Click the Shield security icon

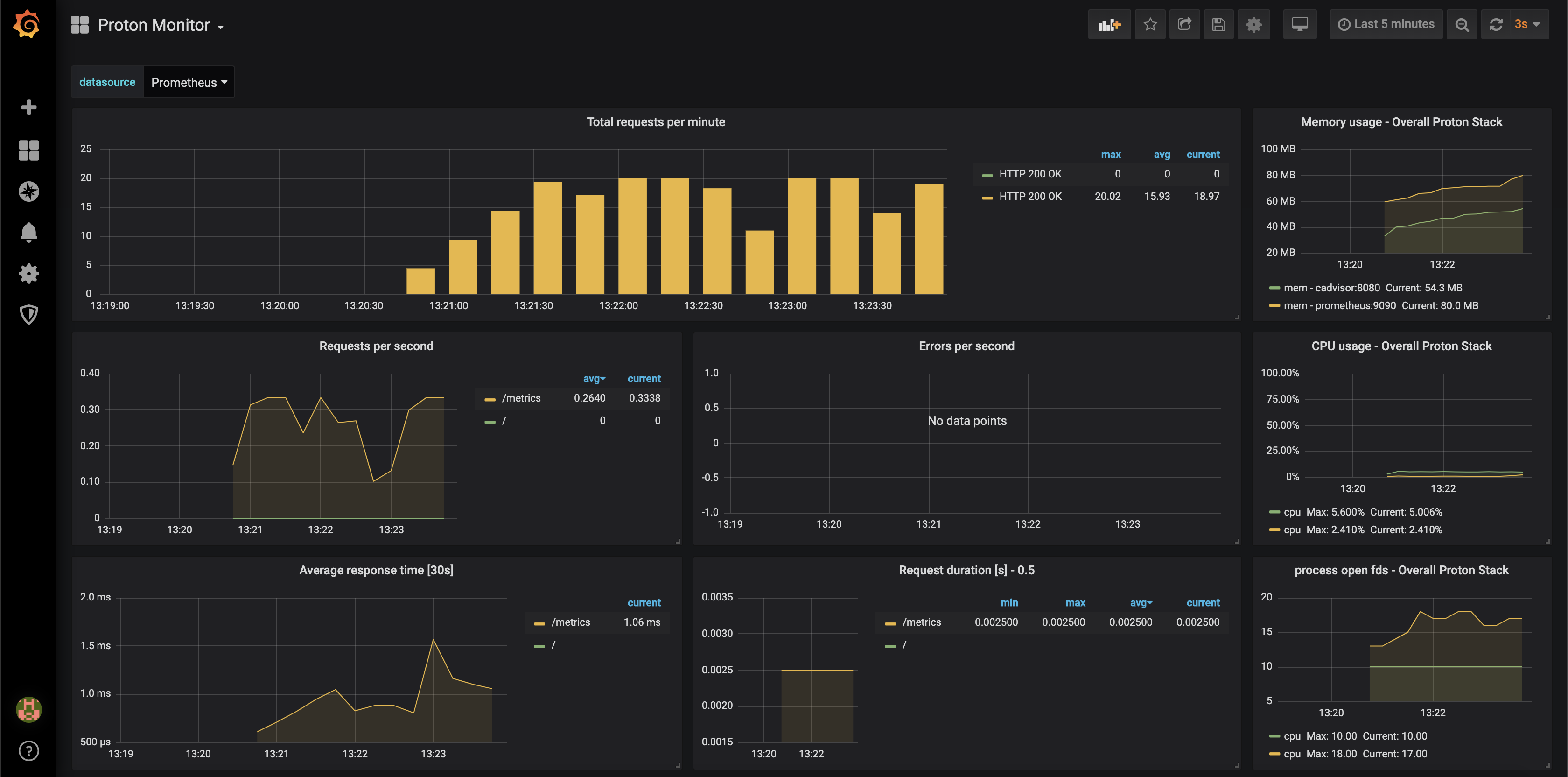[x=27, y=313]
